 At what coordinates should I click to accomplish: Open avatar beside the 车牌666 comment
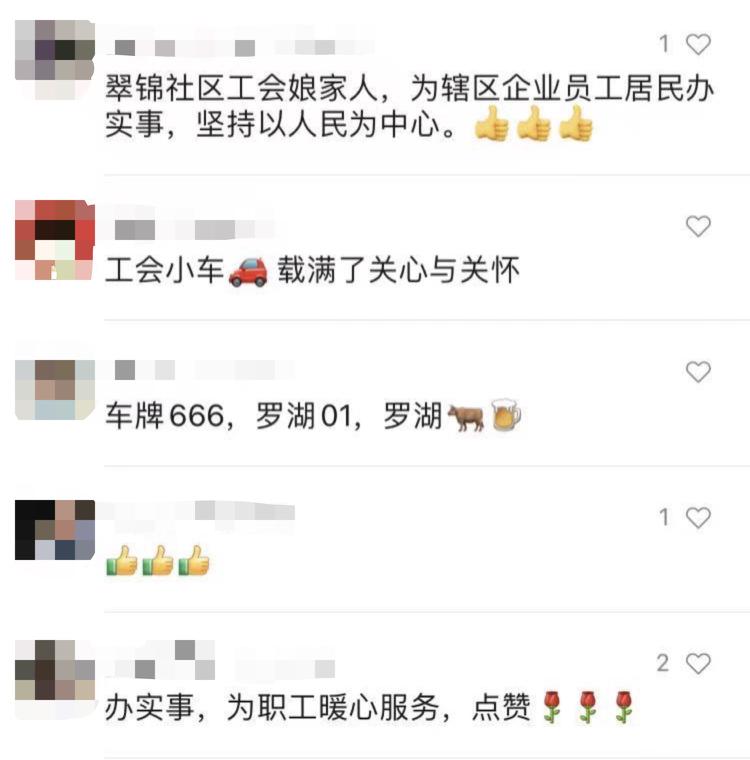pyautogui.click(x=55, y=390)
